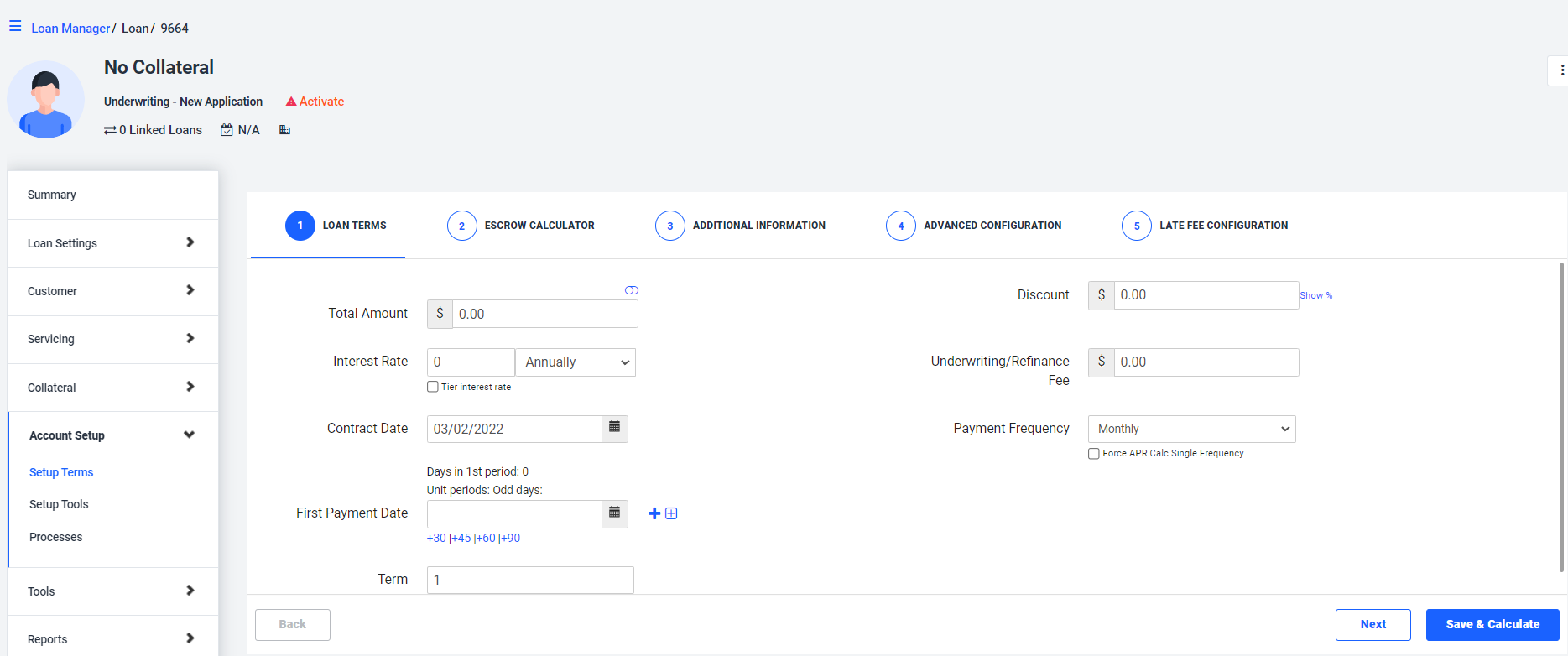Click the customer avatar picture

[46, 99]
